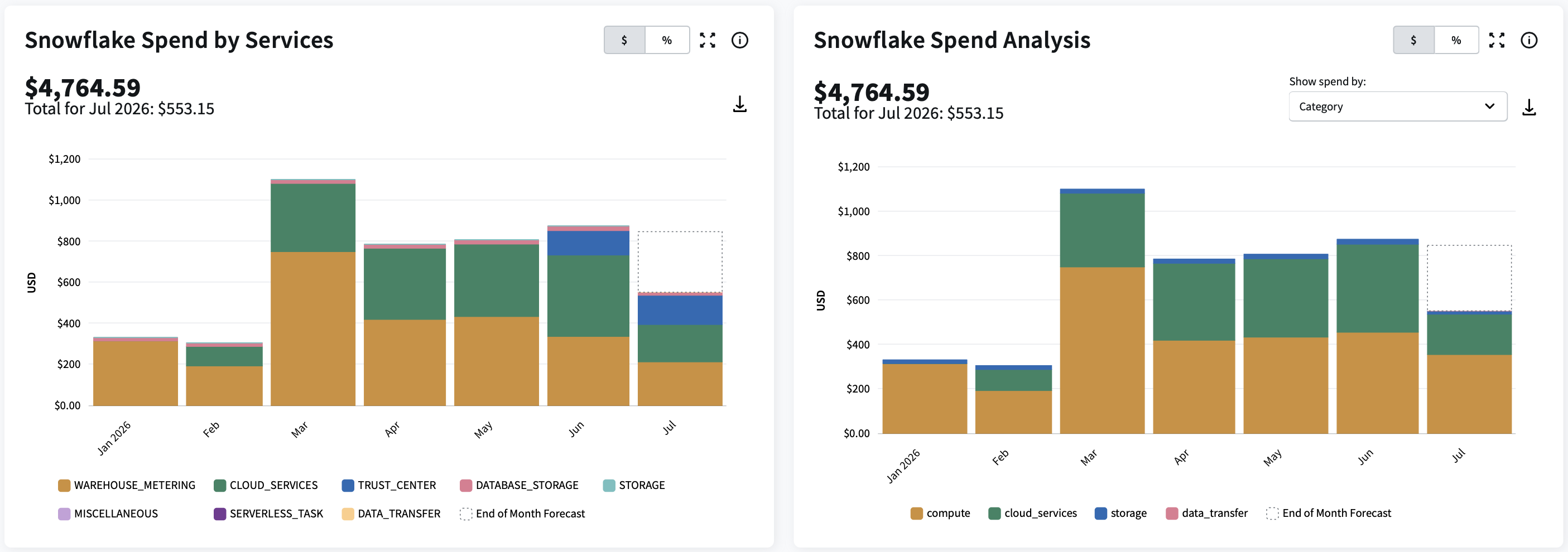The image size is (1568, 552).
Task: Click $4,764.59 total in Spend Analysis
Action: click(872, 92)
